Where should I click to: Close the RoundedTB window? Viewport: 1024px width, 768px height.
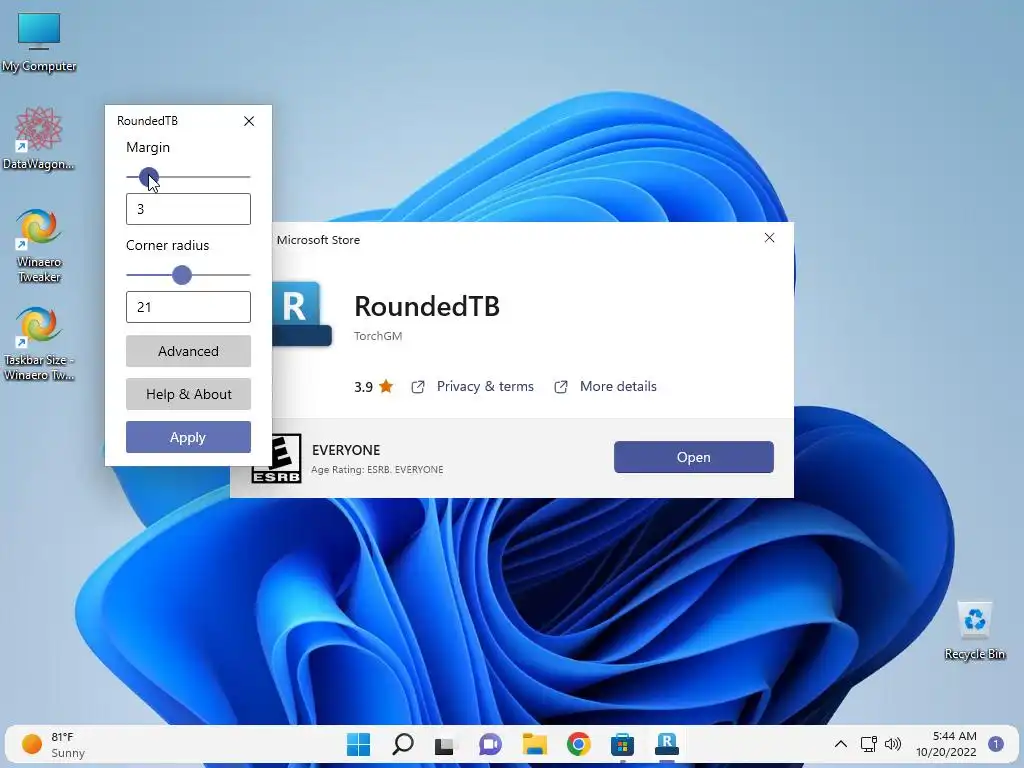tap(249, 121)
